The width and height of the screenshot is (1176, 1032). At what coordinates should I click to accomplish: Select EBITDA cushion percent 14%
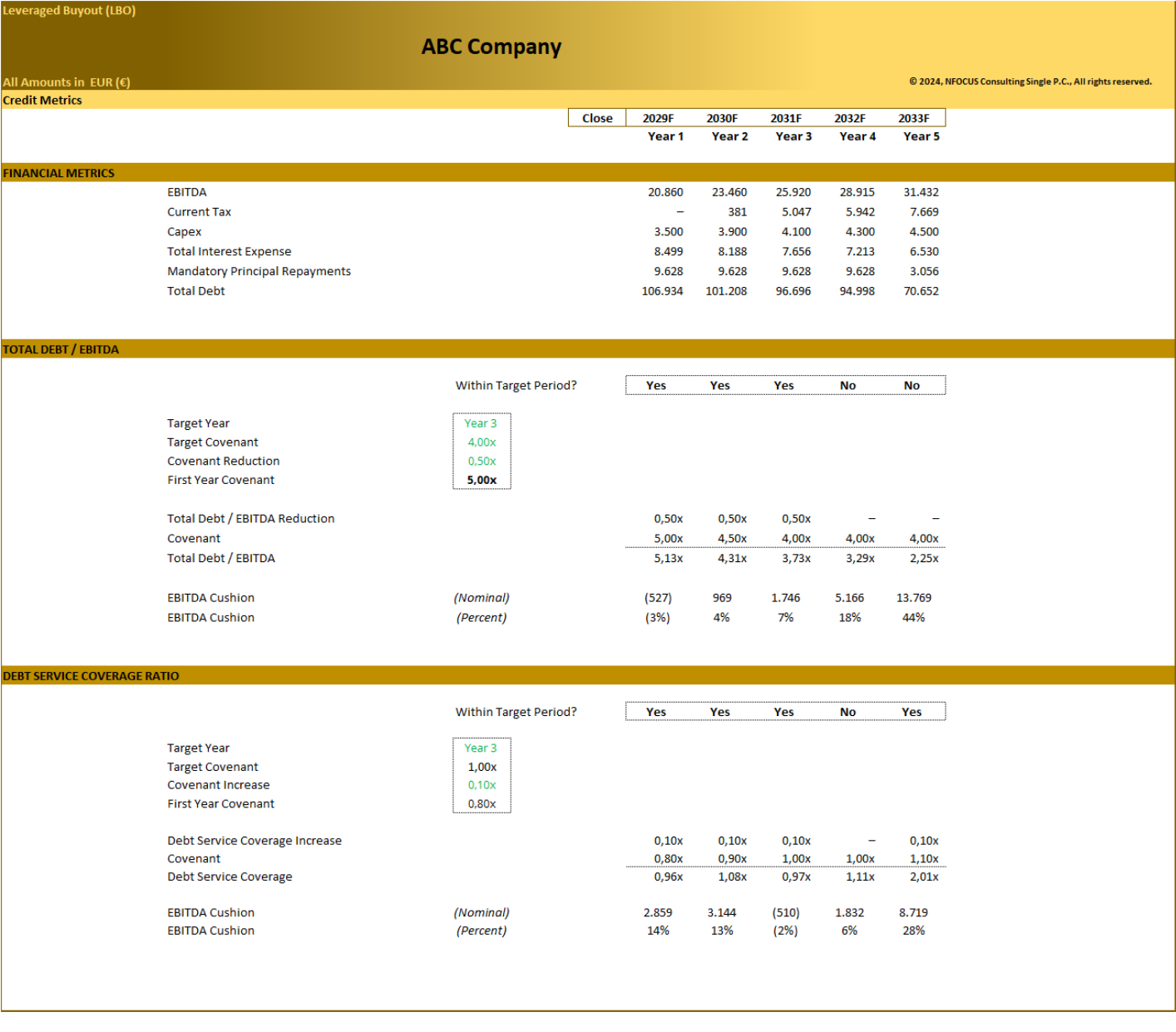click(x=658, y=931)
